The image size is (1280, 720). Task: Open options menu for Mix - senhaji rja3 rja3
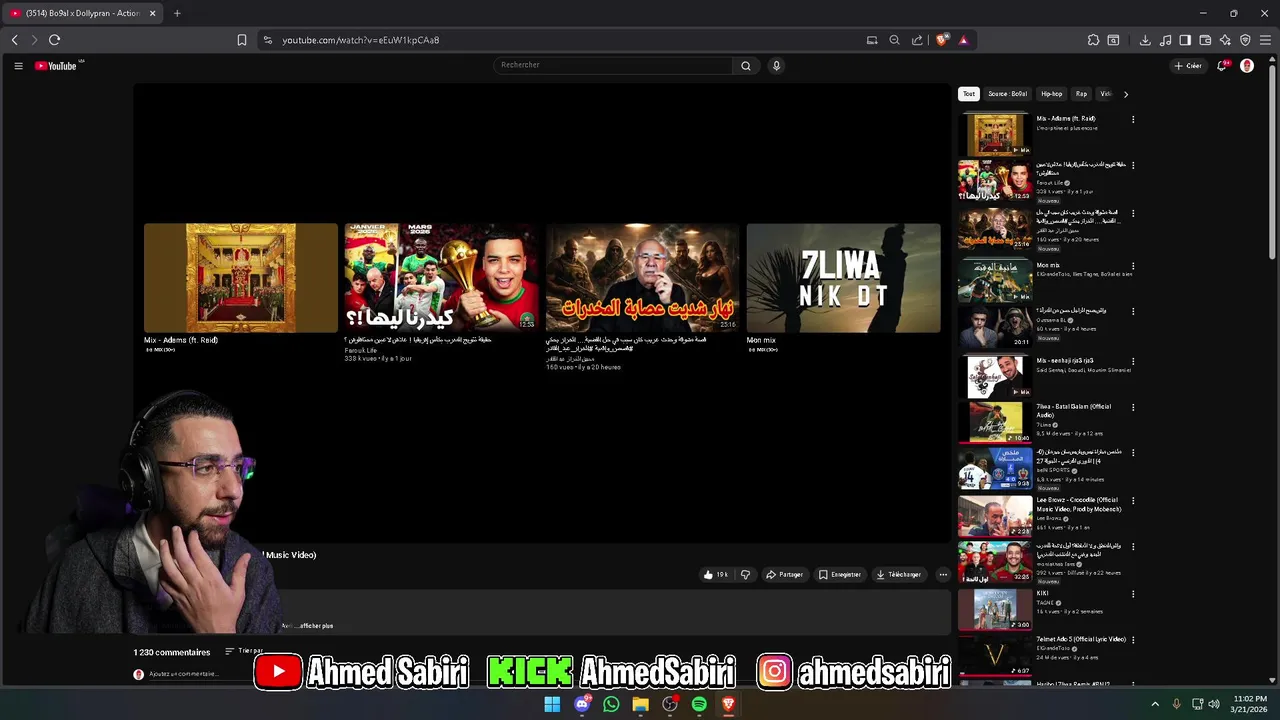[x=1133, y=361]
